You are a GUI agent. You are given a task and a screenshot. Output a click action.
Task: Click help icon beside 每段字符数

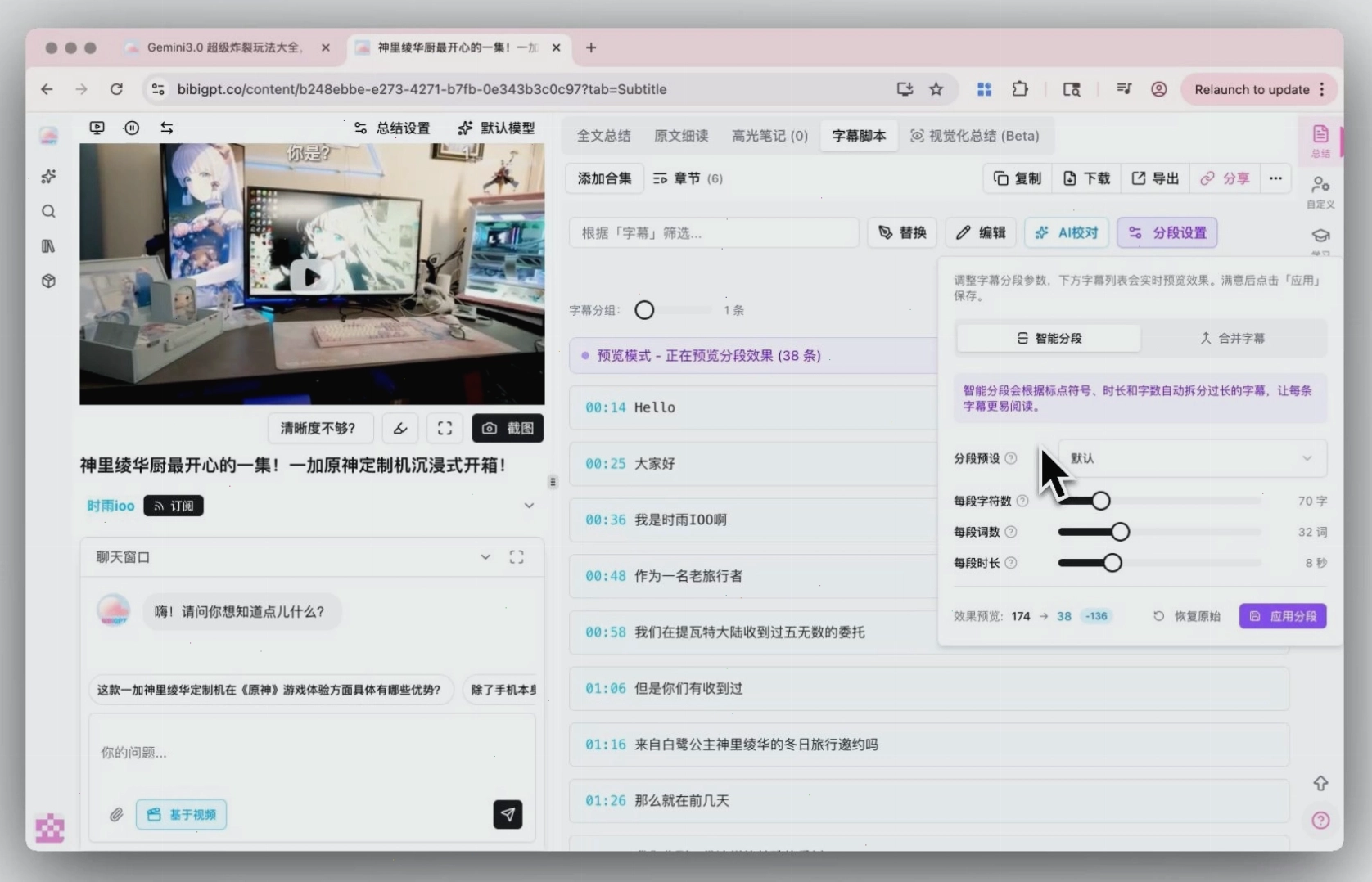point(1022,501)
